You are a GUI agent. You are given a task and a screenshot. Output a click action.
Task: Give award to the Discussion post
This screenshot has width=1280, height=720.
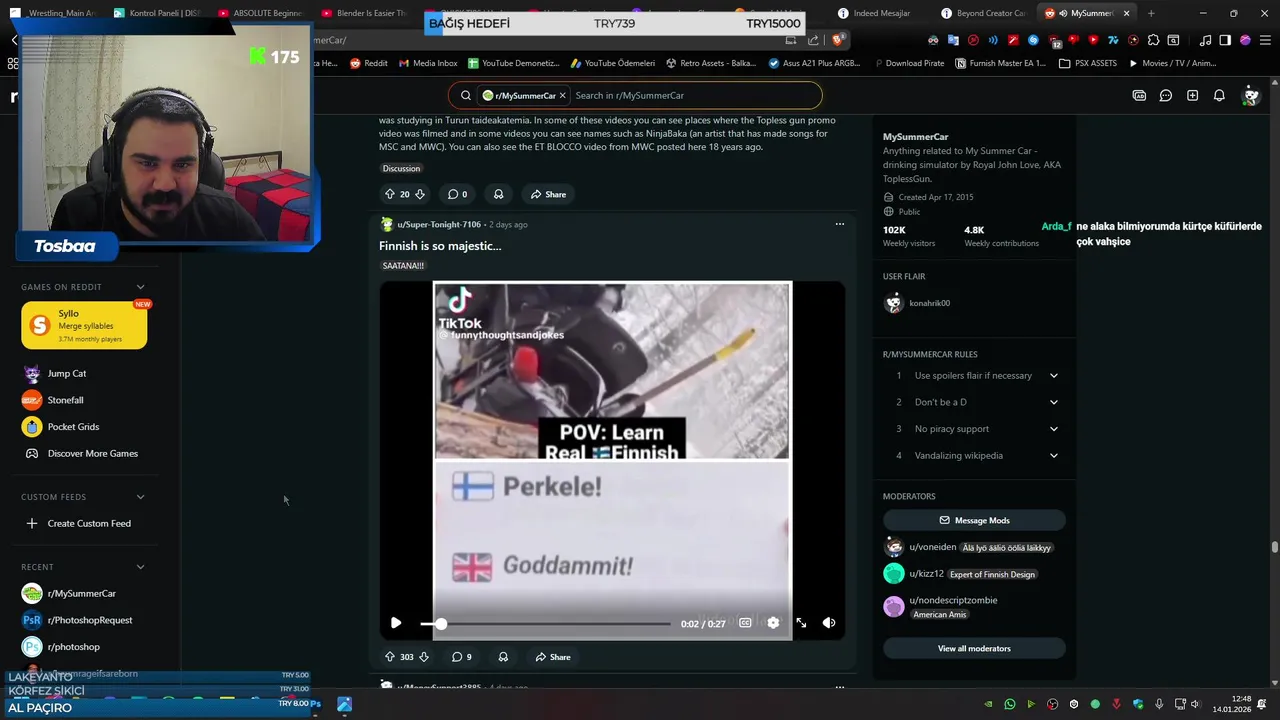498,194
